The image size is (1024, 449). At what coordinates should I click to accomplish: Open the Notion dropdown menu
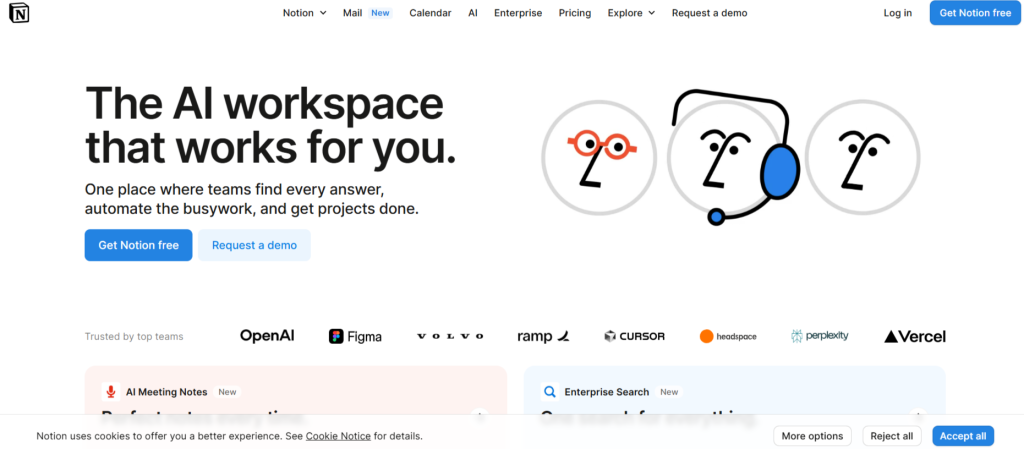[304, 13]
